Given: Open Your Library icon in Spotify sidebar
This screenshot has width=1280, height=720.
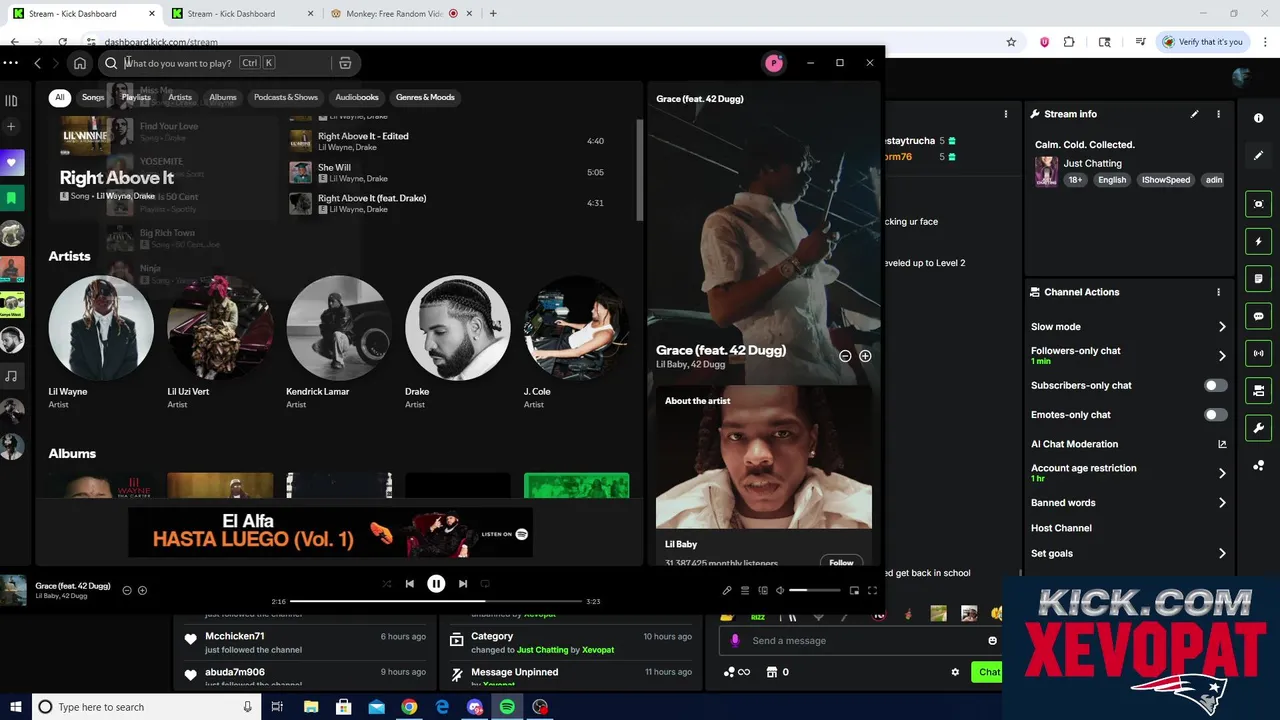Looking at the screenshot, I should click(x=11, y=101).
